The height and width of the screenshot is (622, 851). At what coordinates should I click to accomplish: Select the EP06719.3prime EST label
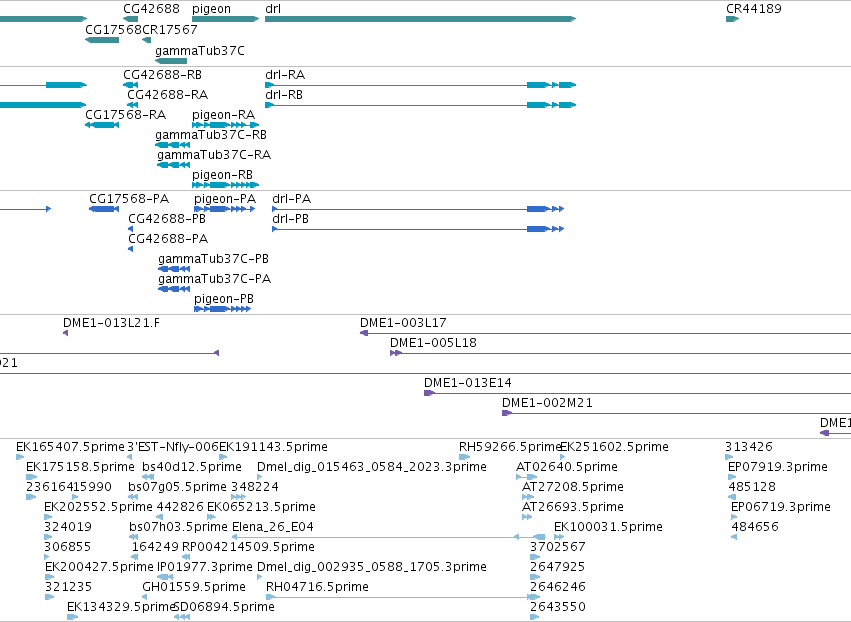781,507
